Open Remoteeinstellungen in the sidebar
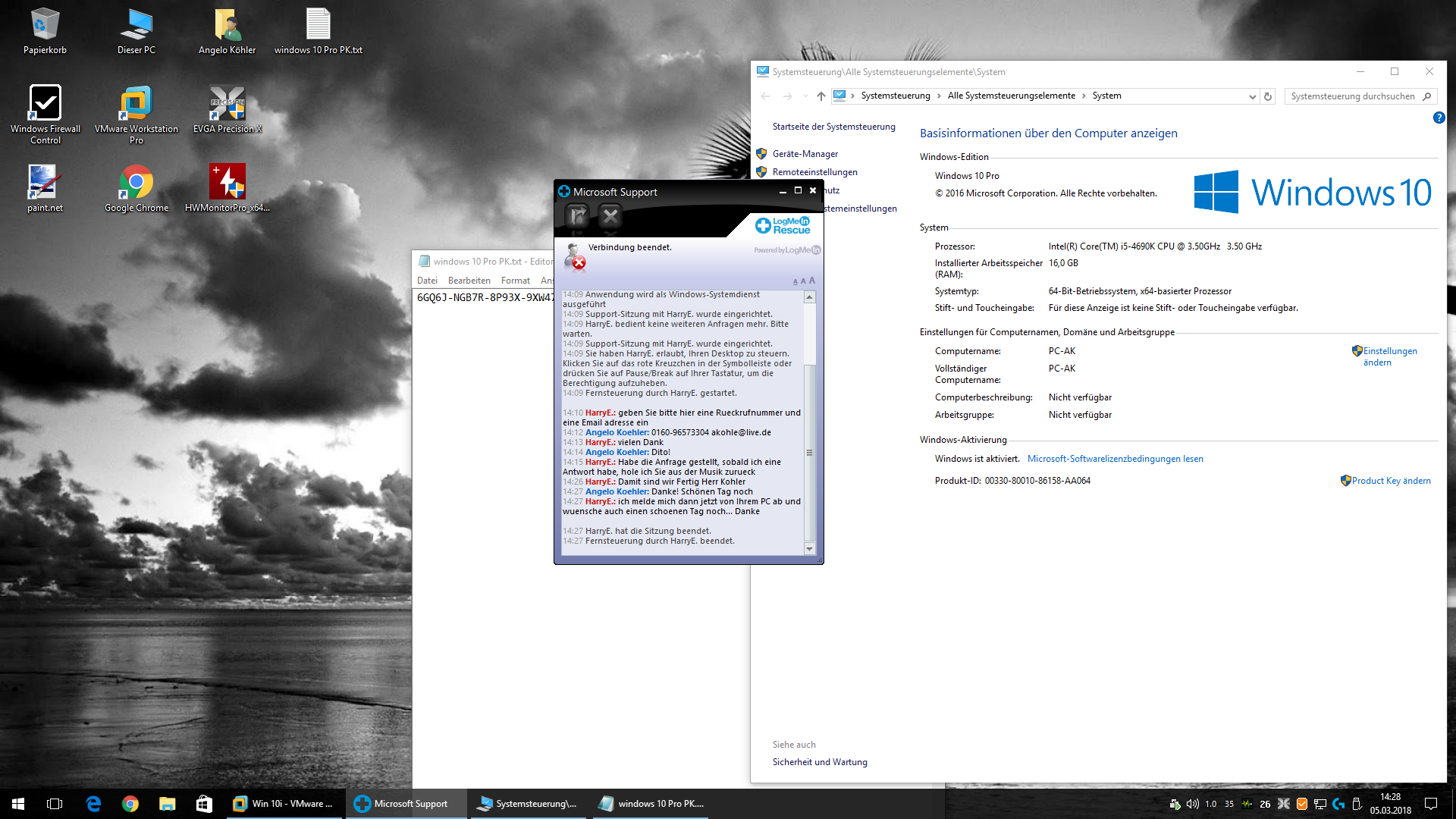This screenshot has height=819, width=1456. click(814, 172)
